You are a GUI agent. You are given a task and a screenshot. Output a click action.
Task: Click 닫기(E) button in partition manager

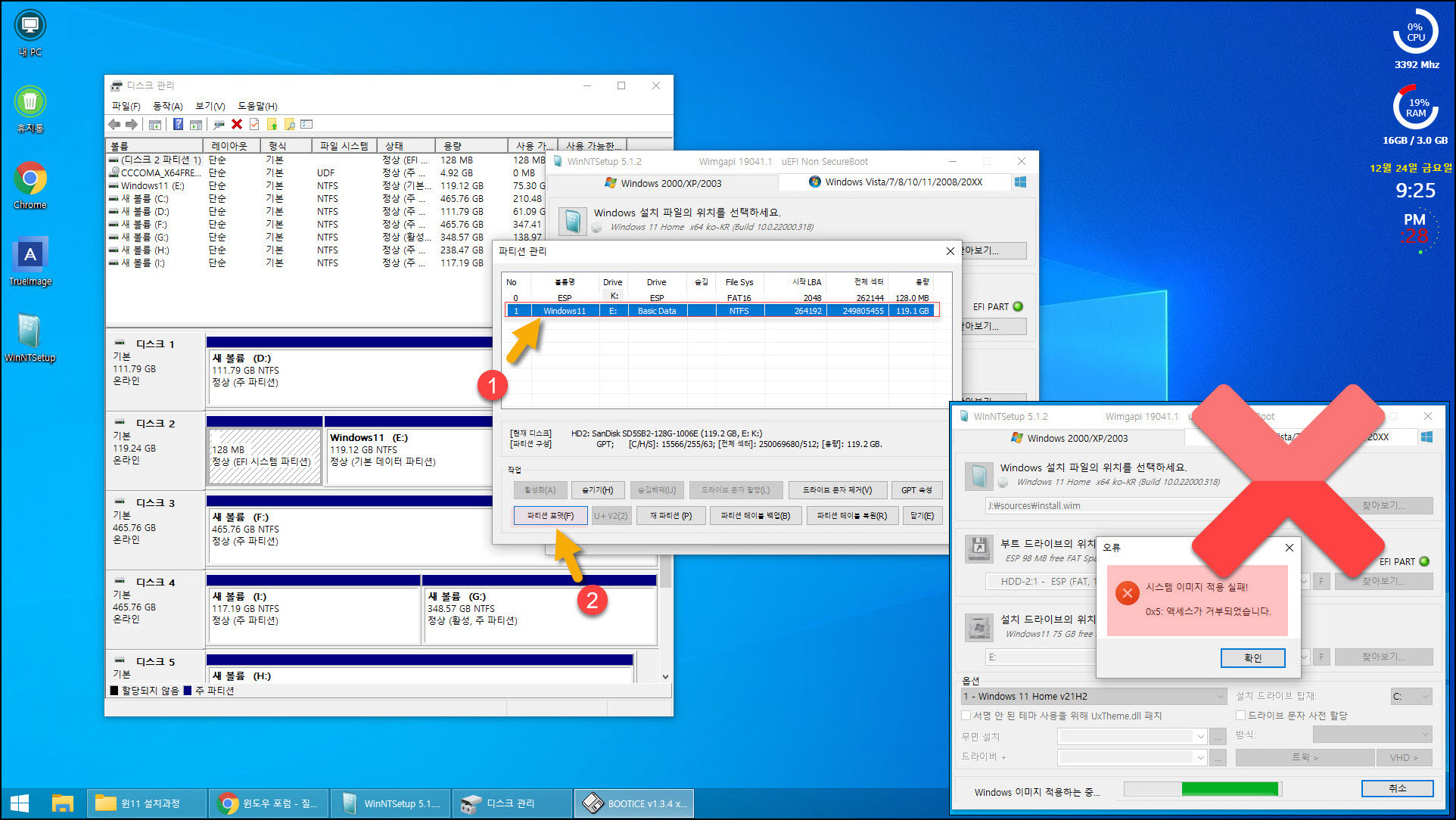click(922, 516)
